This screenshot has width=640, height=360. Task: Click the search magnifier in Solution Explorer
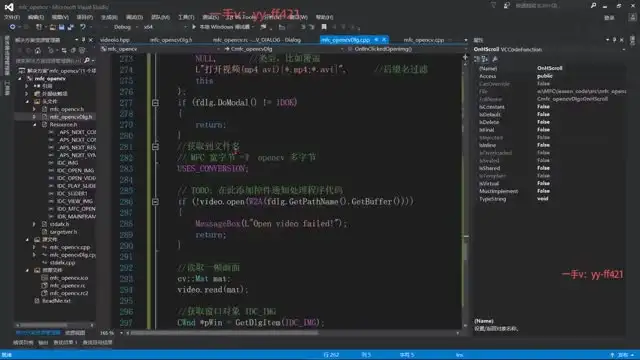pyautogui.click(x=87, y=60)
